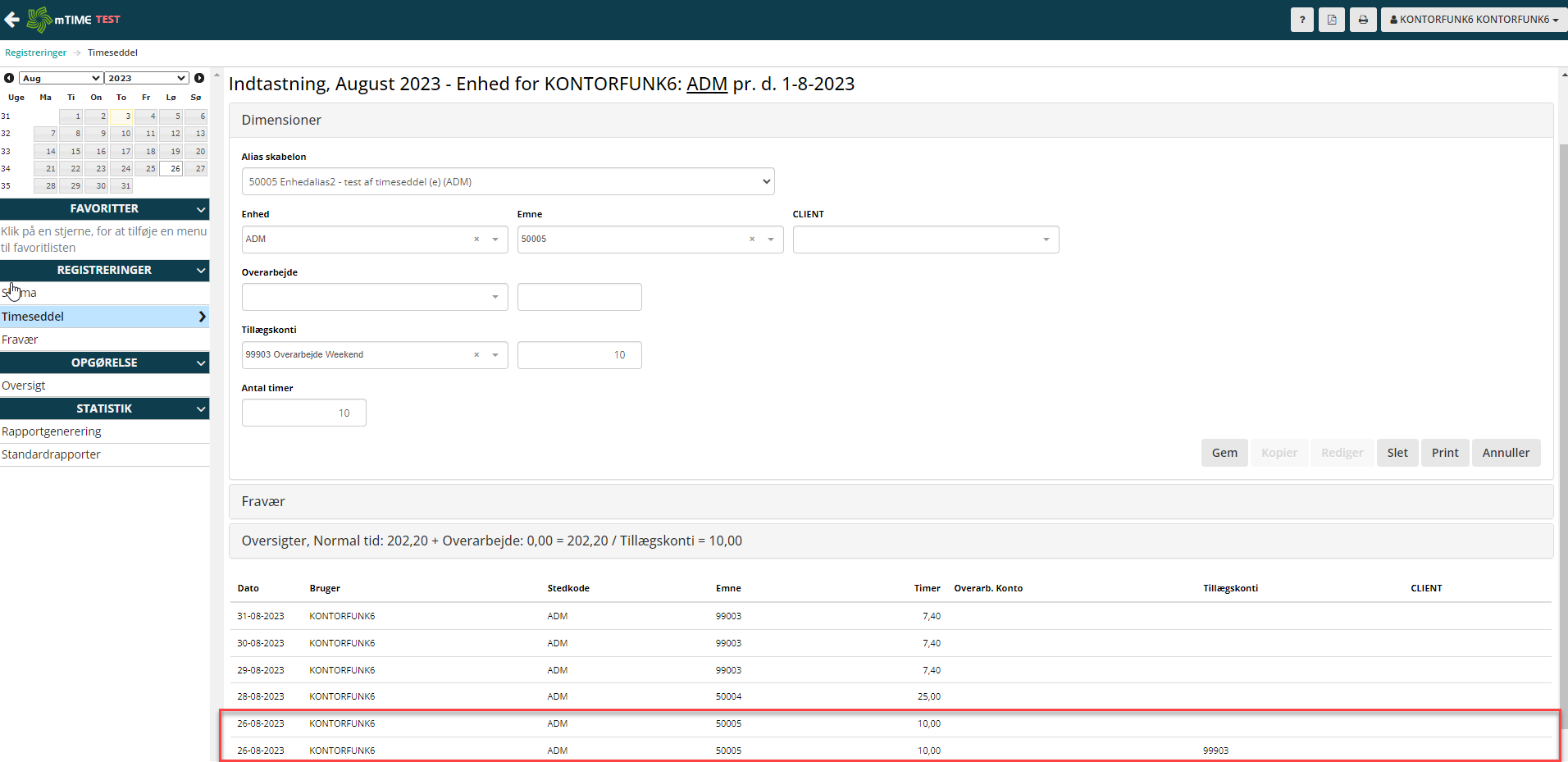Click the Annuller button
Viewport: 1568px width, 762px height.
pos(1505,453)
